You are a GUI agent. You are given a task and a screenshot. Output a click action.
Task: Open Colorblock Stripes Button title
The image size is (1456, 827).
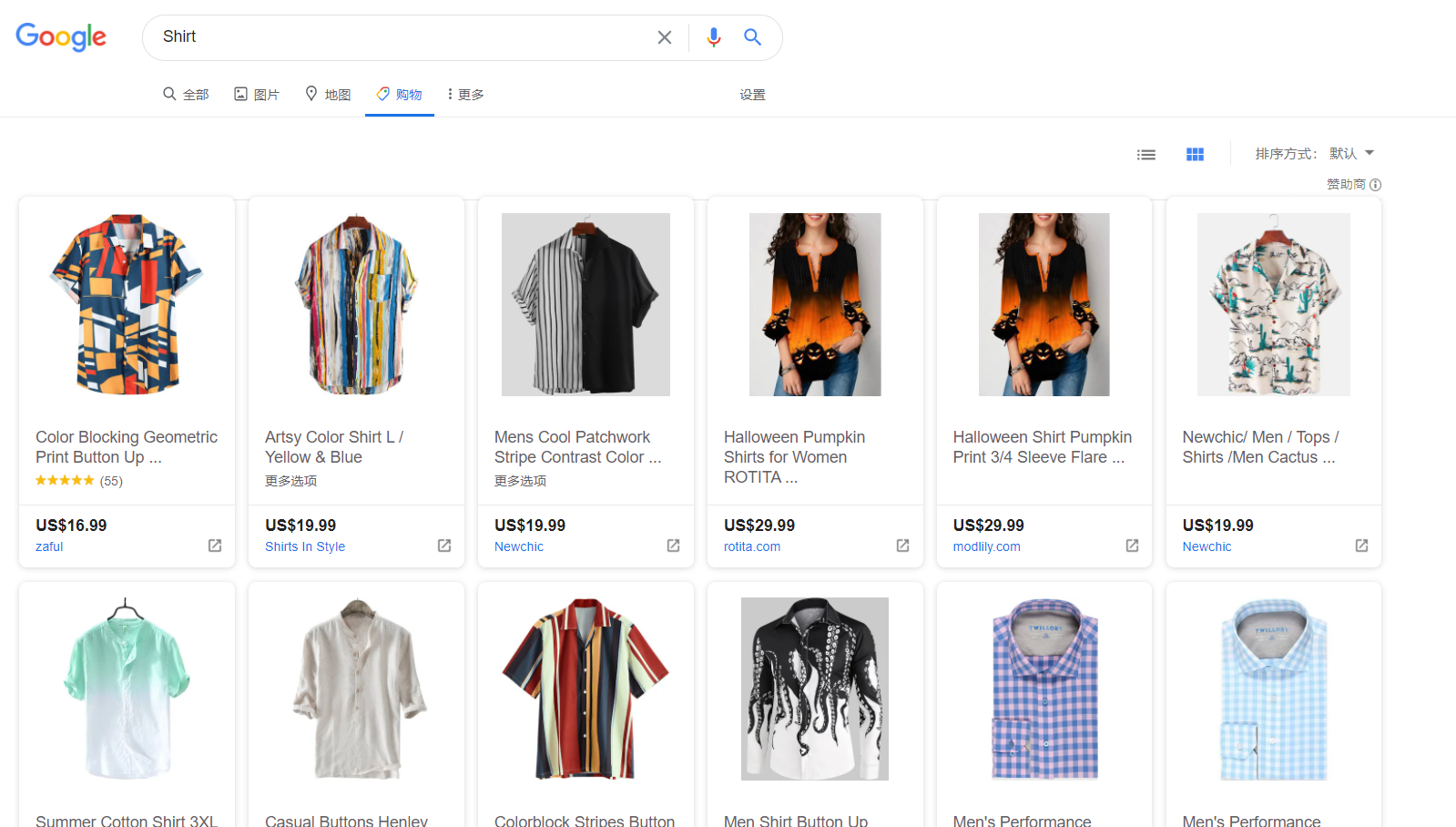pos(585,821)
